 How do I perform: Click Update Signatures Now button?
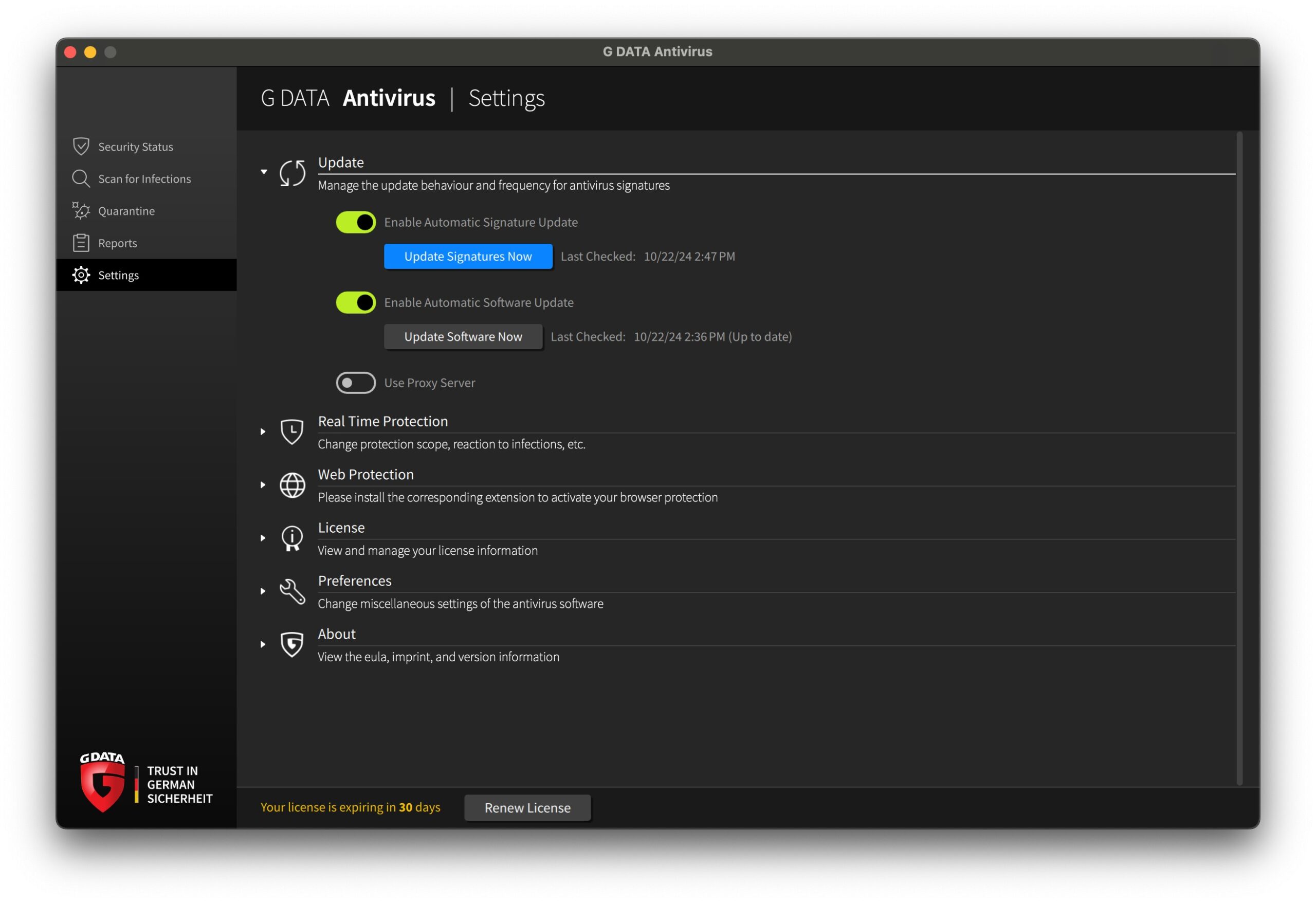click(468, 257)
